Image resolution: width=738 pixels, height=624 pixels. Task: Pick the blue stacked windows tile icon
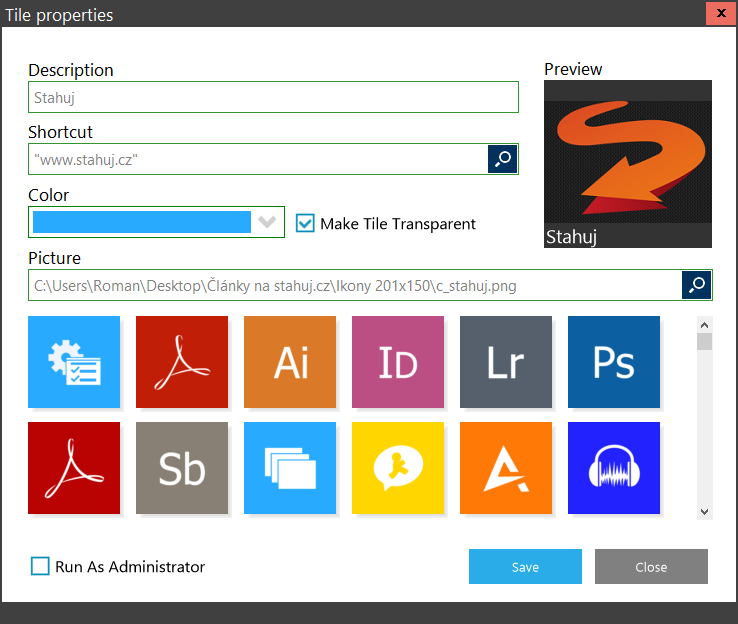[x=290, y=468]
